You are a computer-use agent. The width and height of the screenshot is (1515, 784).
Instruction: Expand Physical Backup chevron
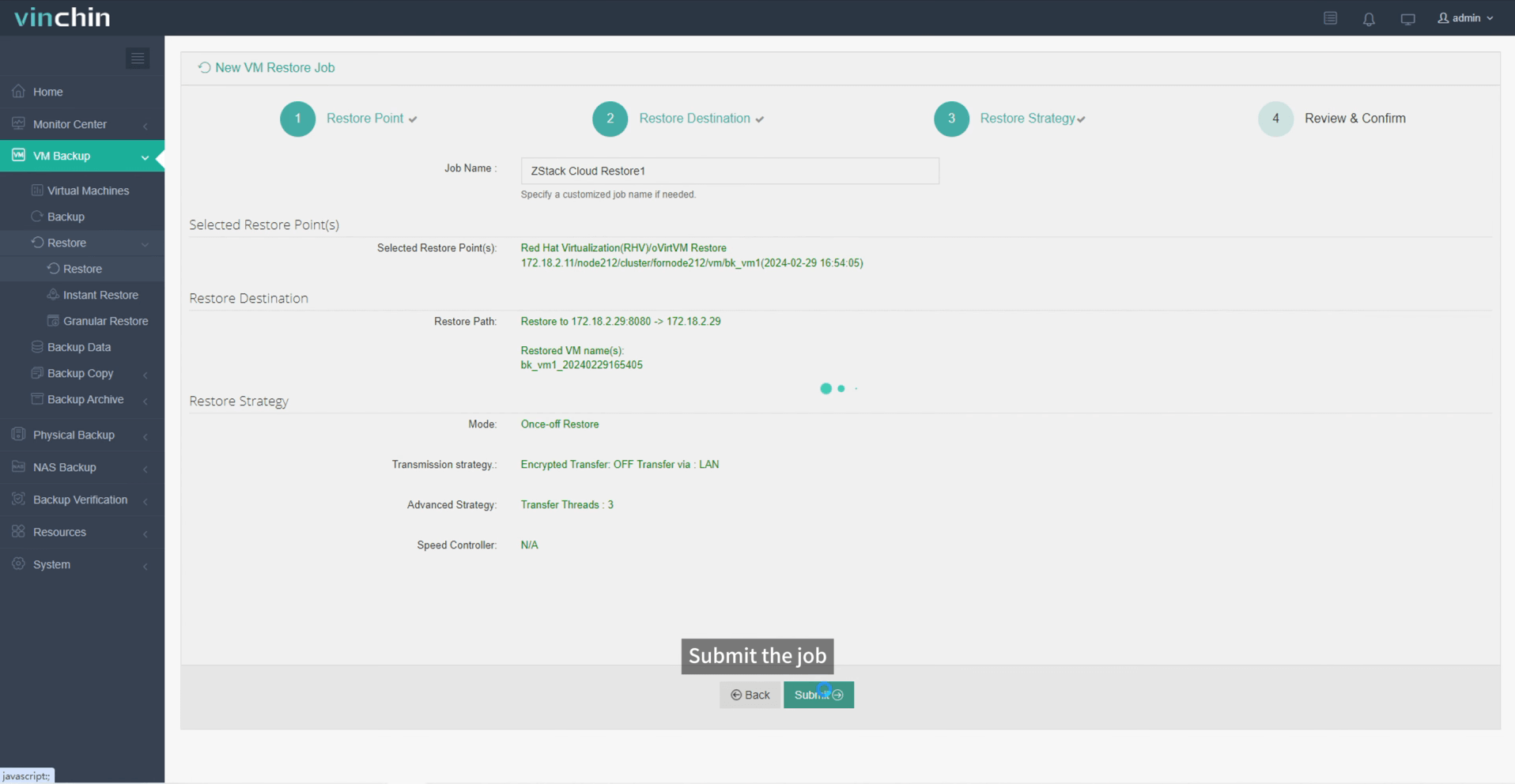point(145,436)
